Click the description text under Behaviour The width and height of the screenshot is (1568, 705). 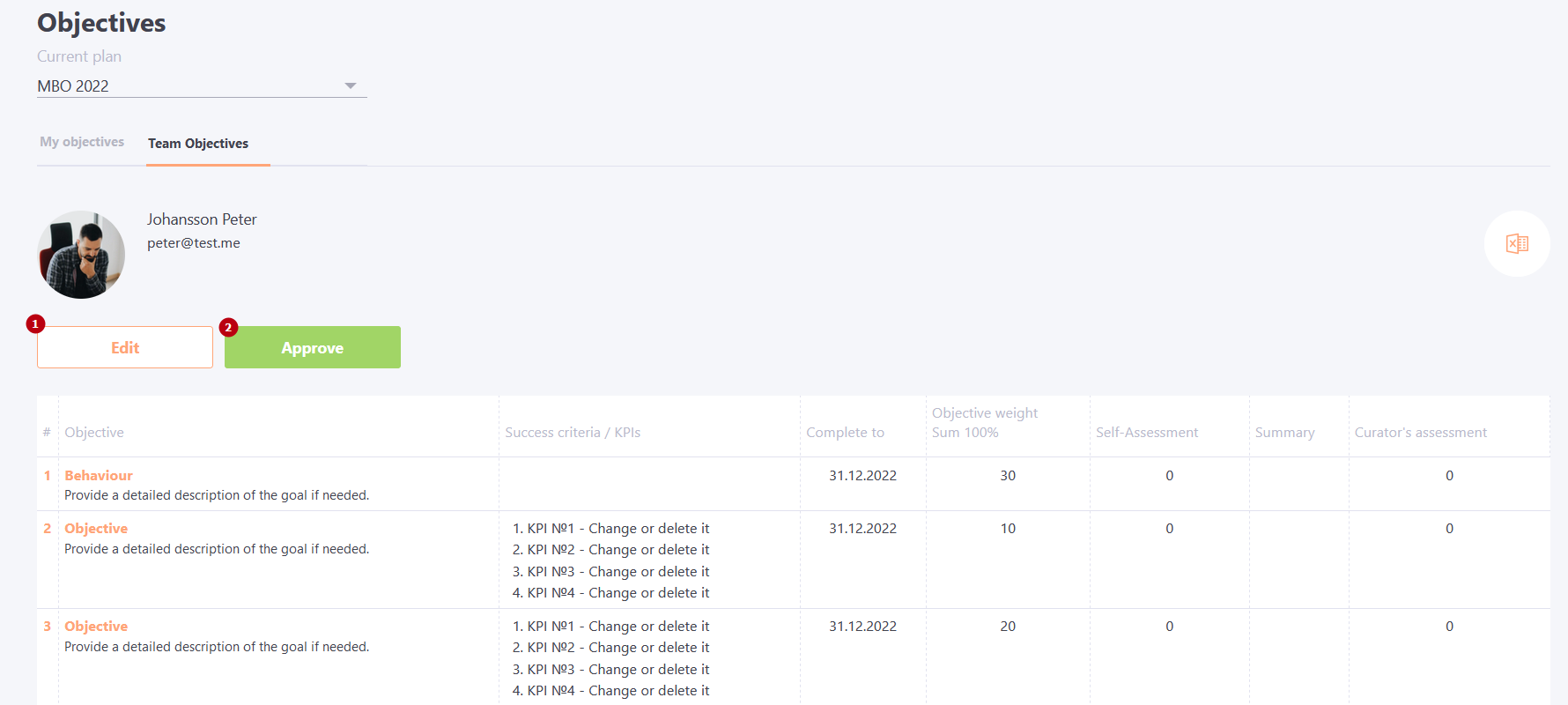pyautogui.click(x=217, y=495)
